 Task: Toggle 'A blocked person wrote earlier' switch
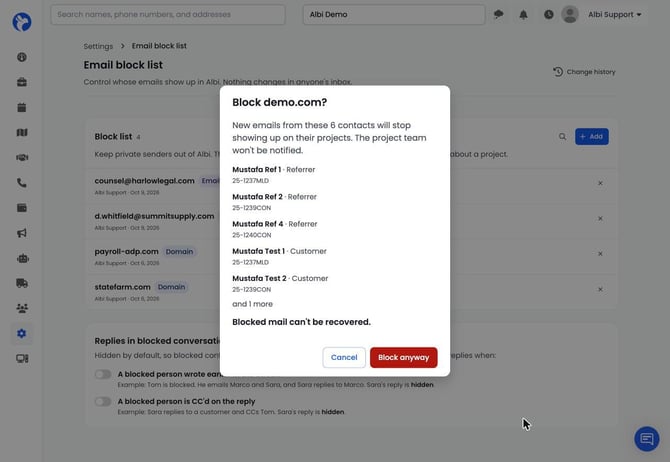[103, 374]
